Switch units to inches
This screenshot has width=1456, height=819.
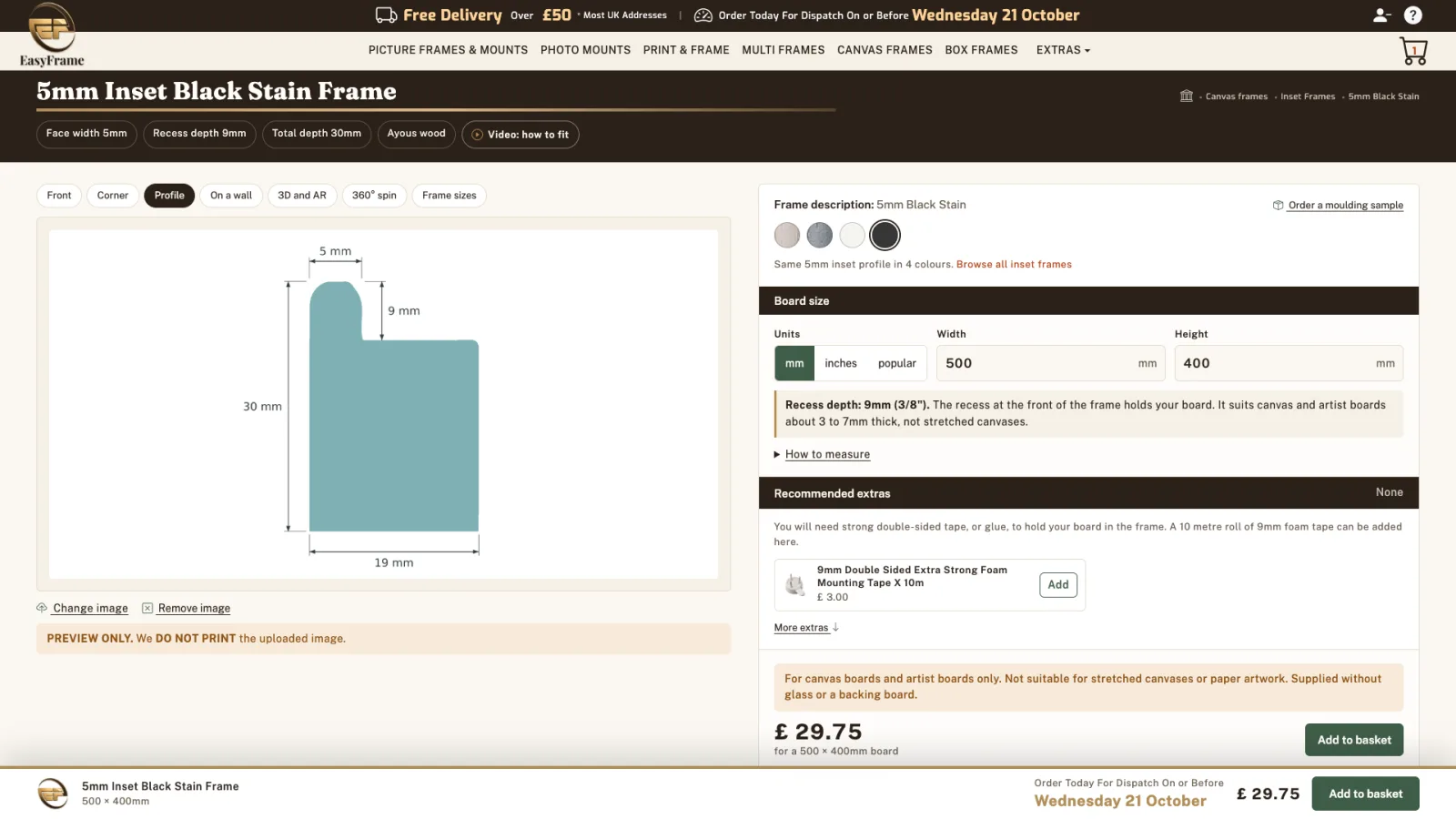841,363
